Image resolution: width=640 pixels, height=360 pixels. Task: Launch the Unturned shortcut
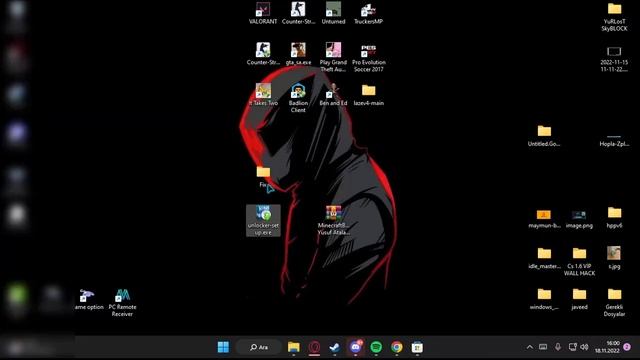pos(333,13)
